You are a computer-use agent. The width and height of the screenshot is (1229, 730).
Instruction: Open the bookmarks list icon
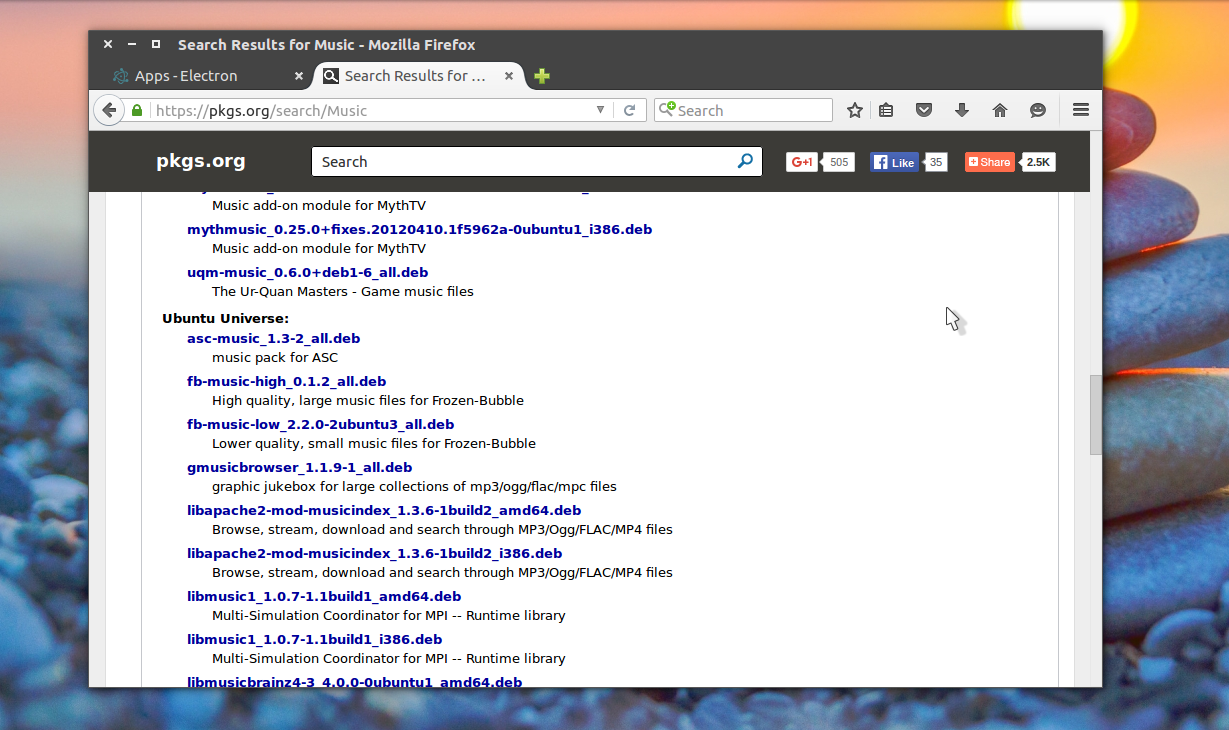tap(886, 110)
